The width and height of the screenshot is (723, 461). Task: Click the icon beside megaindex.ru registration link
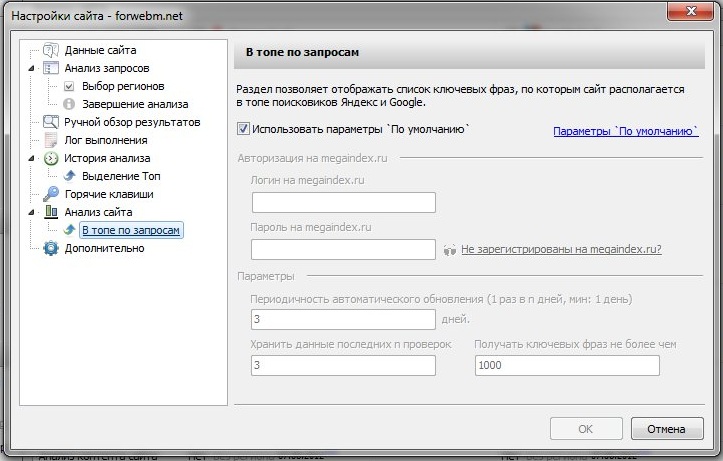click(x=450, y=249)
